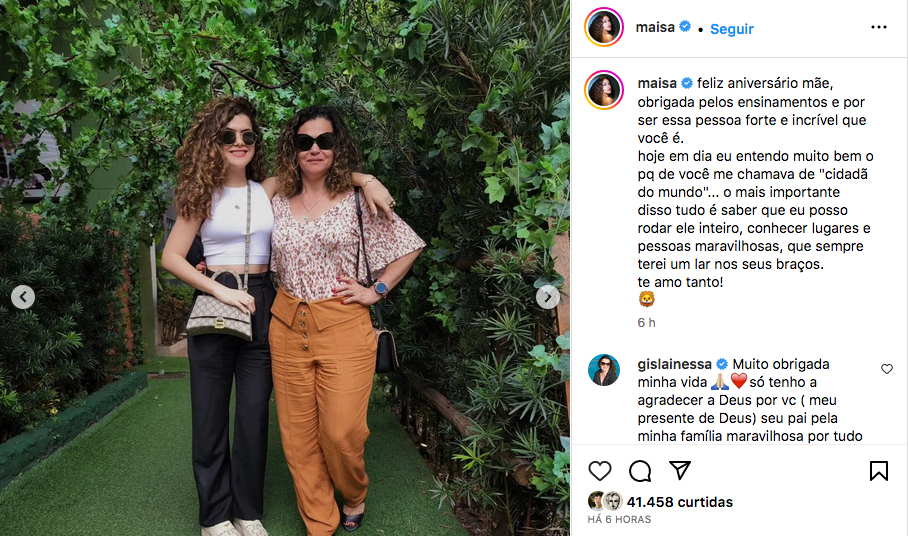Open the comment speech bubble icon
The width and height of the screenshot is (908, 536).
[640, 471]
